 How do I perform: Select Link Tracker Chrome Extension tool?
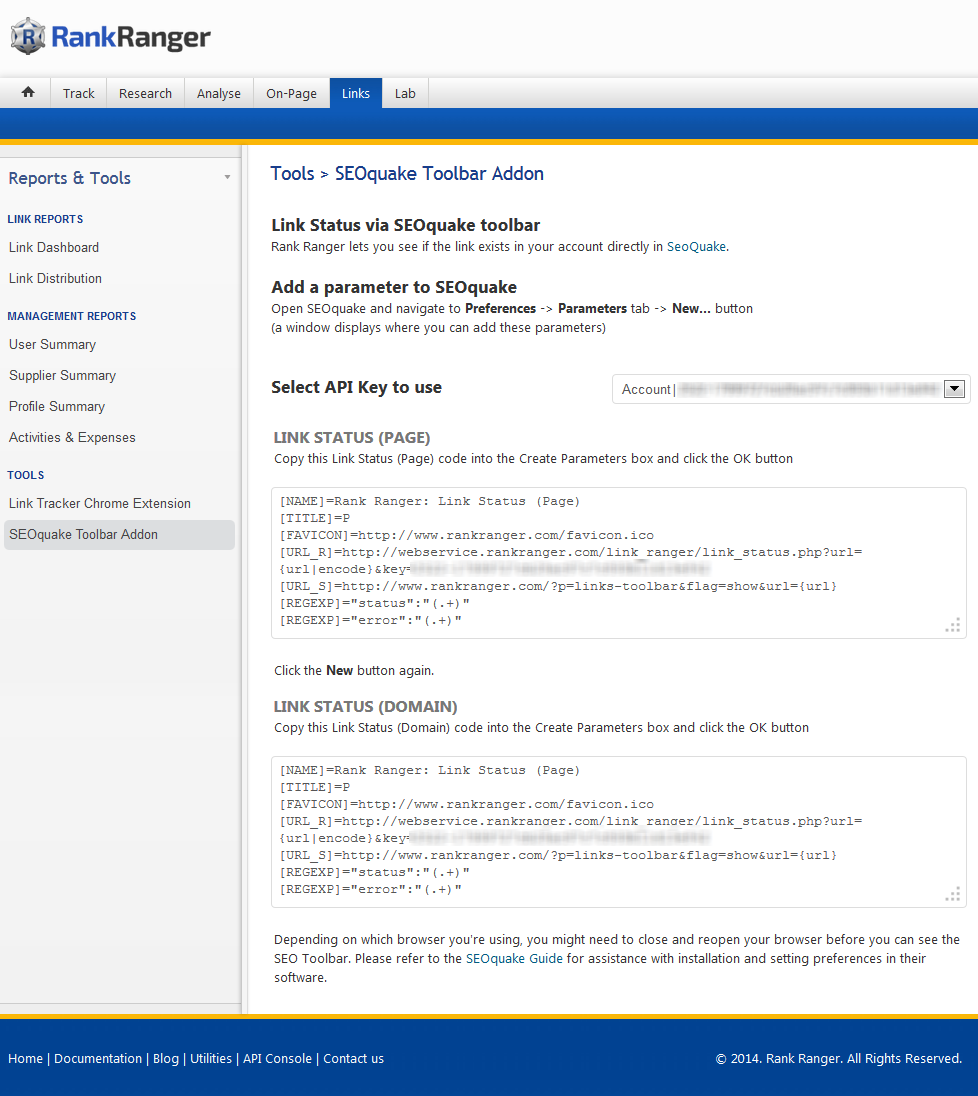99,503
